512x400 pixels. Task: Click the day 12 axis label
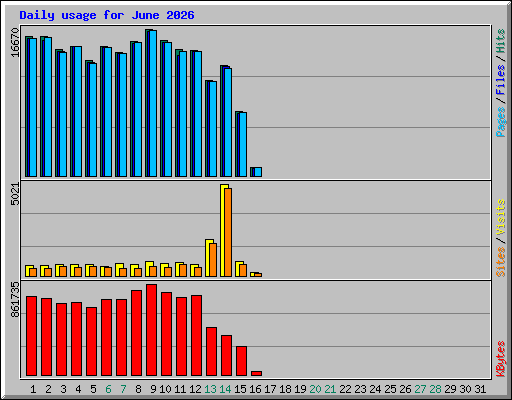[195, 389]
